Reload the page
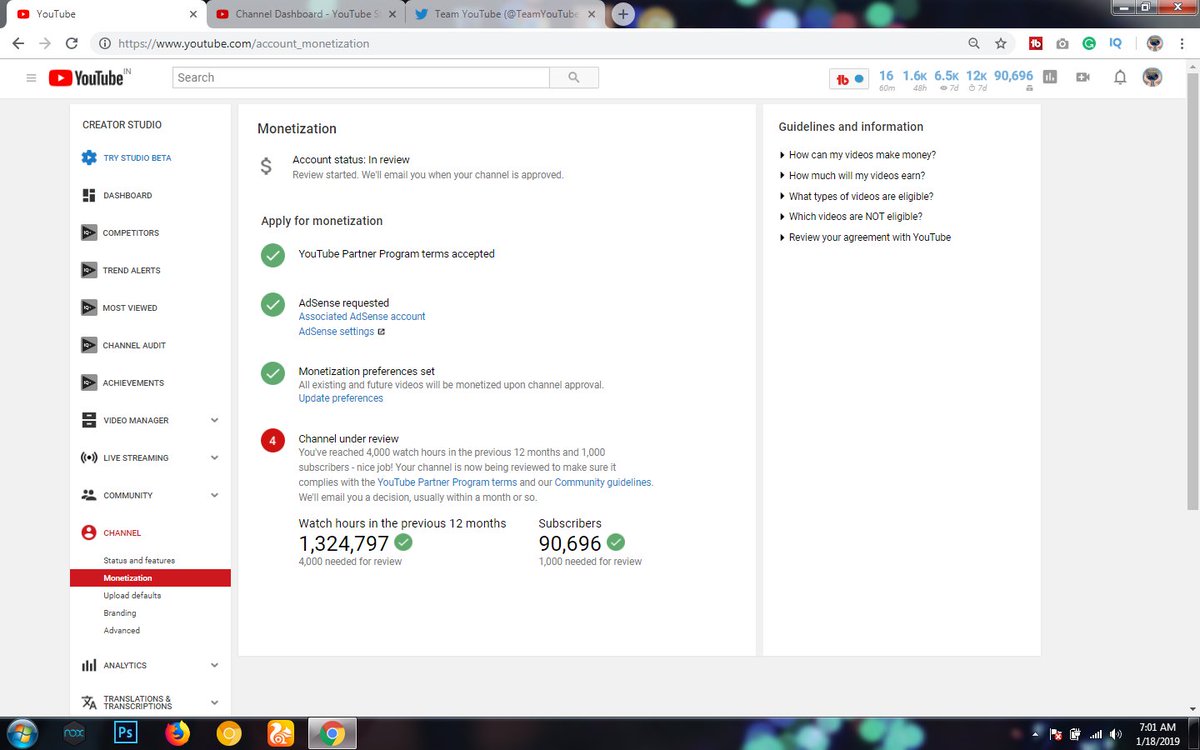The height and width of the screenshot is (750, 1200). coord(71,44)
